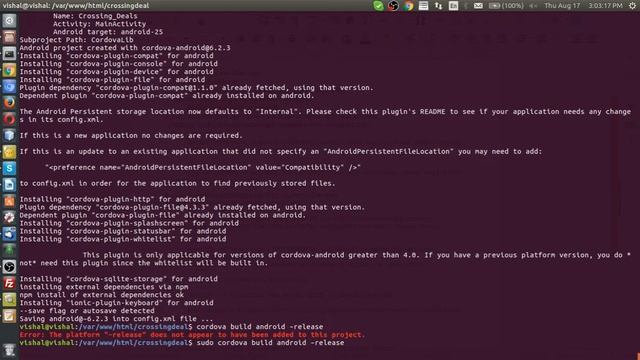This screenshot has height=360, width=640.
Task: Click the Installing "cordova-plugin-splashscreen" line
Action: point(129,223)
